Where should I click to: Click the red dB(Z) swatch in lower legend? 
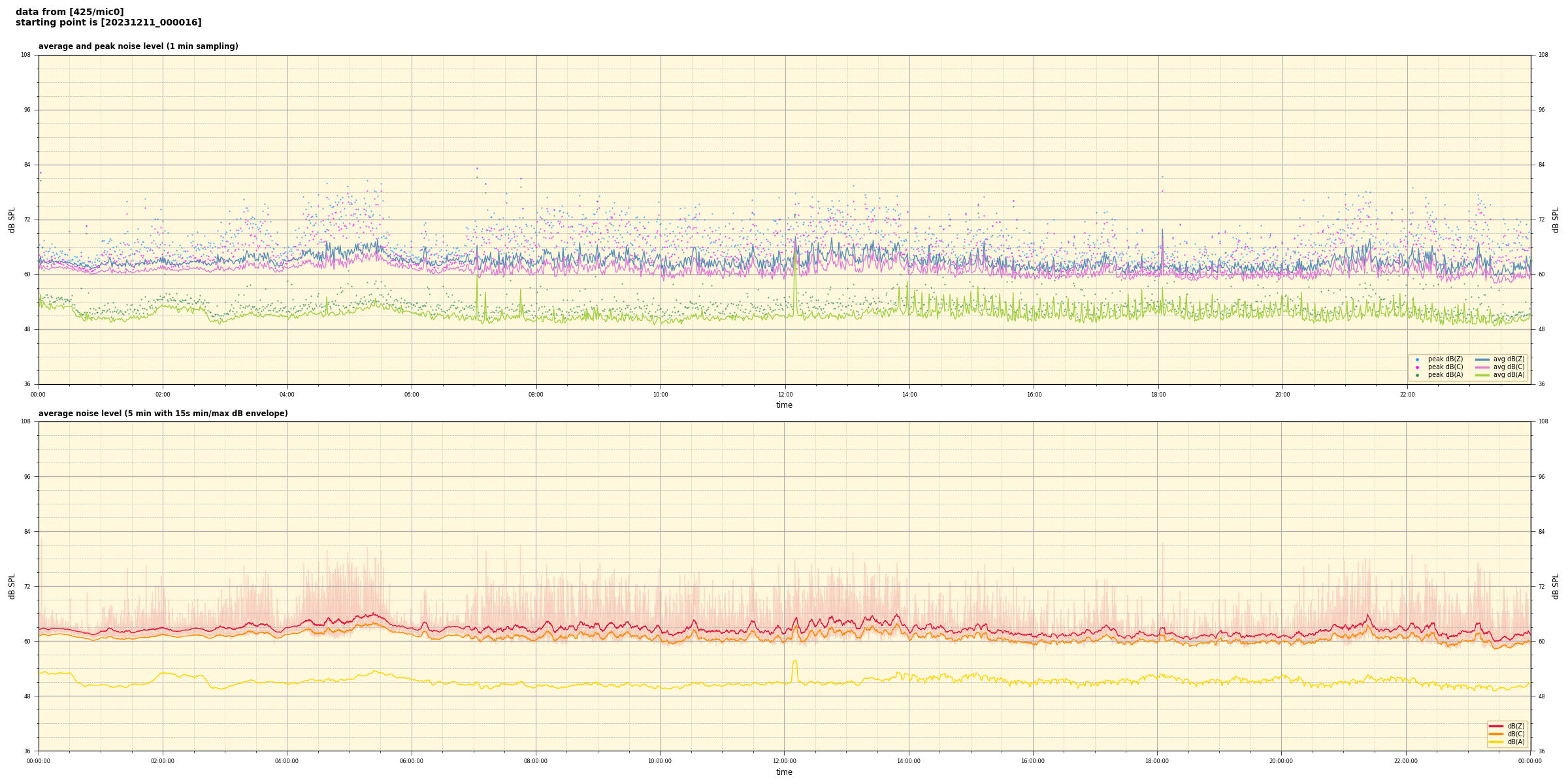click(1496, 726)
